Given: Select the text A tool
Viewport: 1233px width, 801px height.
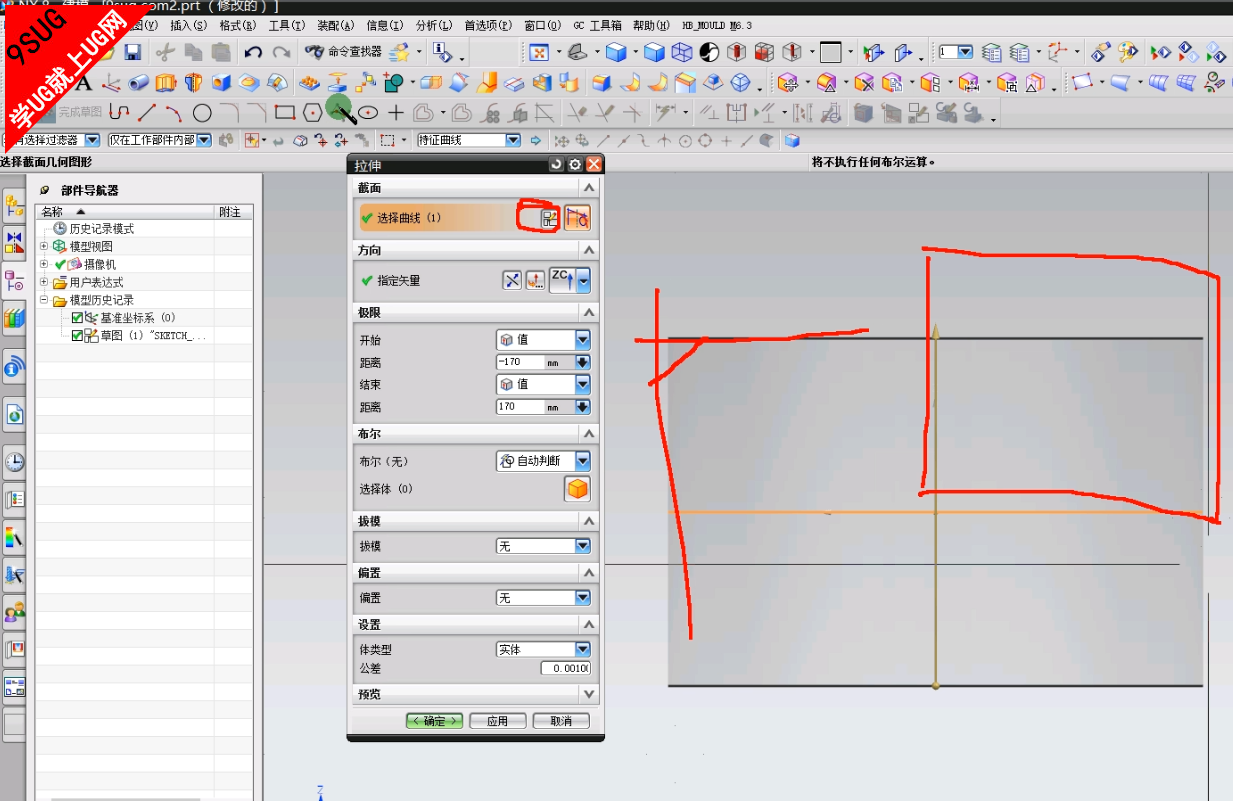Looking at the screenshot, I should tap(84, 83).
